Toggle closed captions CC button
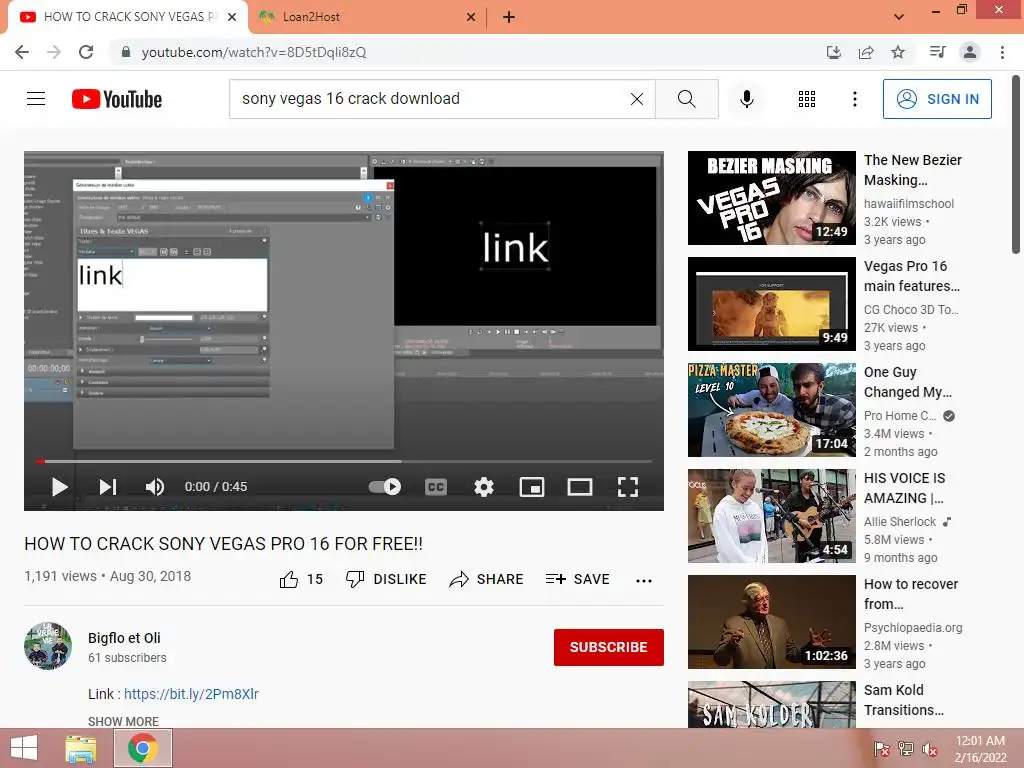The width and height of the screenshot is (1024, 768). click(436, 487)
